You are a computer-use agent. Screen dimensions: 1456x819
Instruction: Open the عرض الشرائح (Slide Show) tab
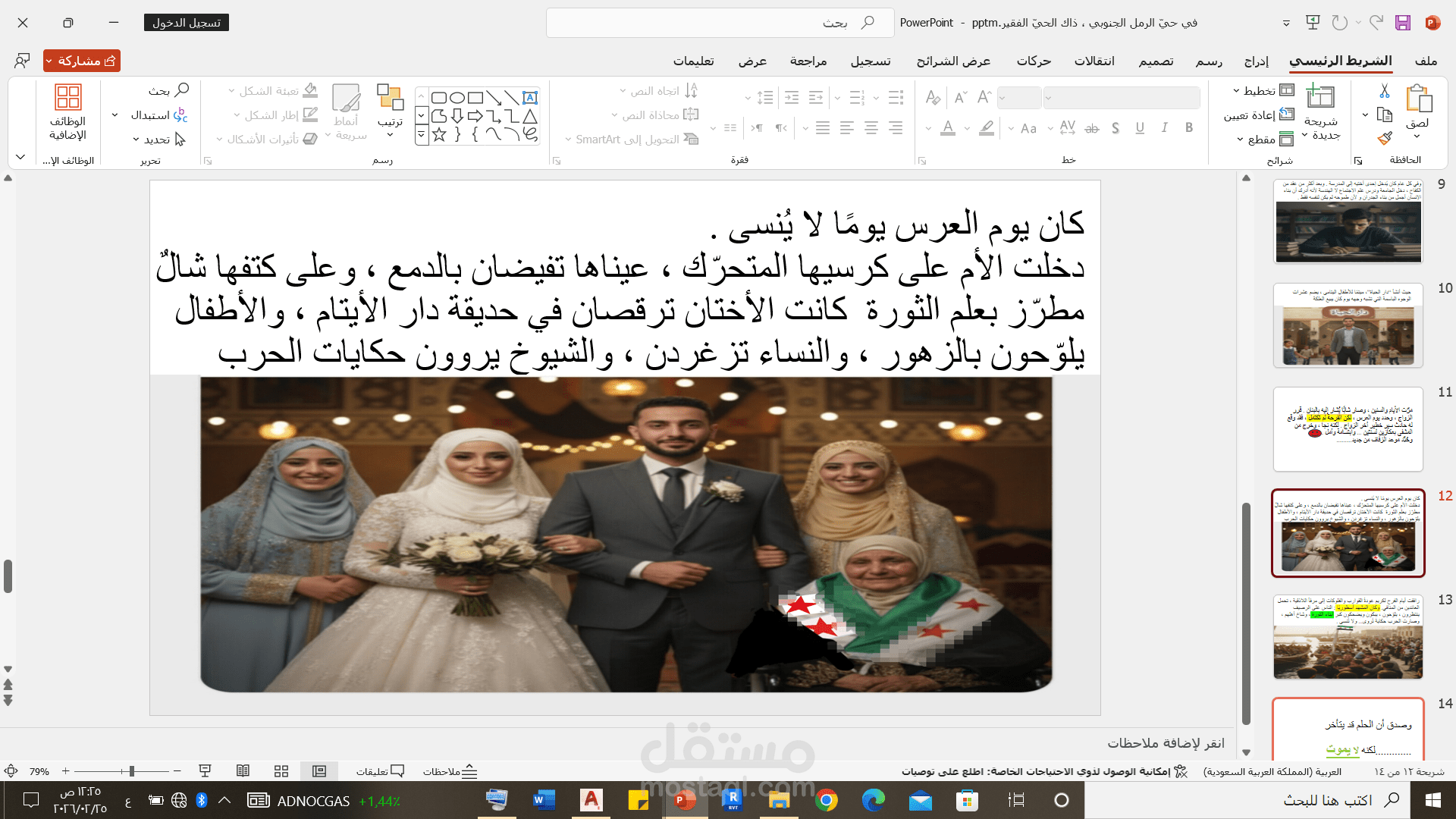[x=954, y=61]
